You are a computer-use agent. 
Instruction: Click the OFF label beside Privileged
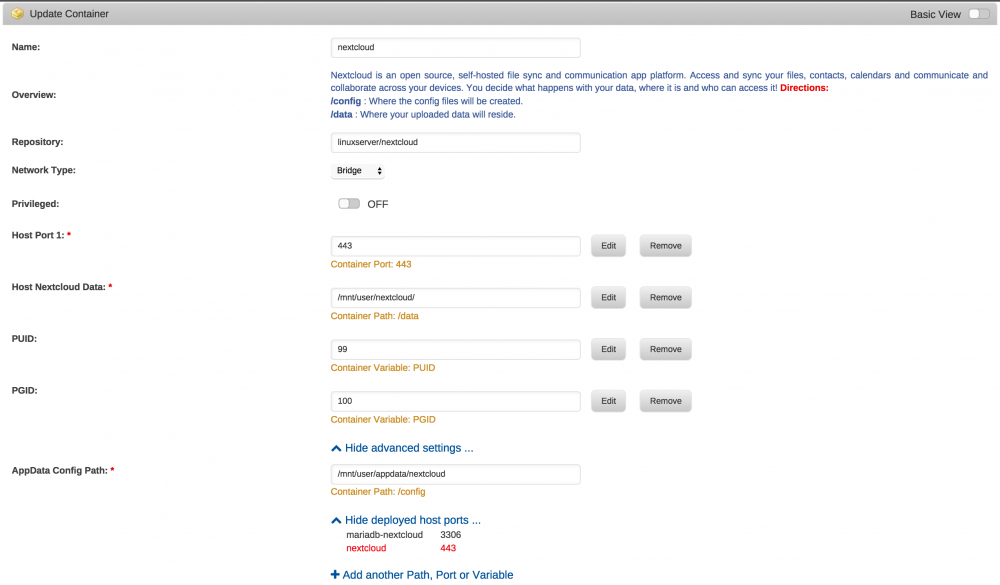tap(378, 204)
